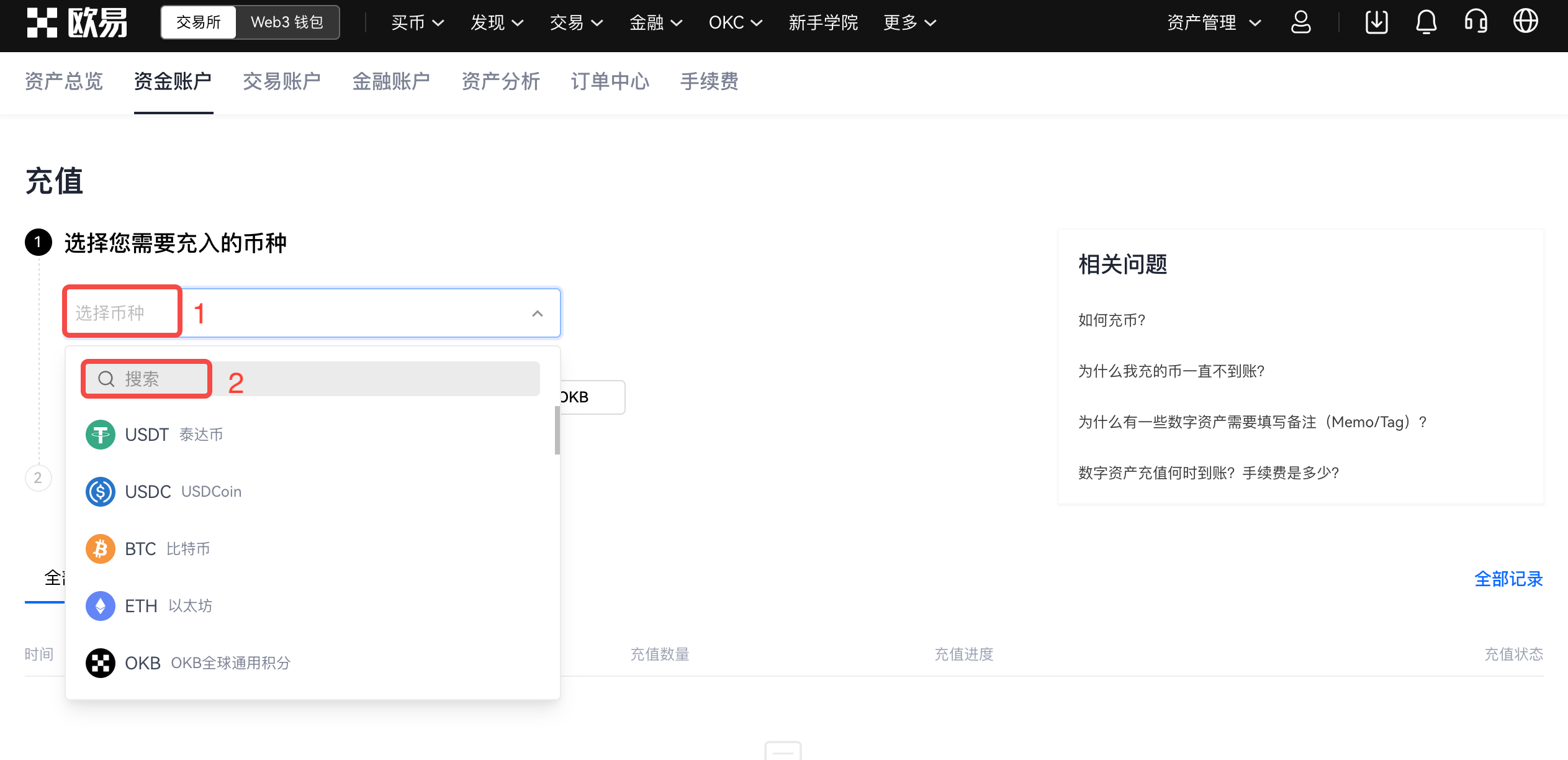Open 为什么我充的币一直不到账? link

pyautogui.click(x=1171, y=371)
